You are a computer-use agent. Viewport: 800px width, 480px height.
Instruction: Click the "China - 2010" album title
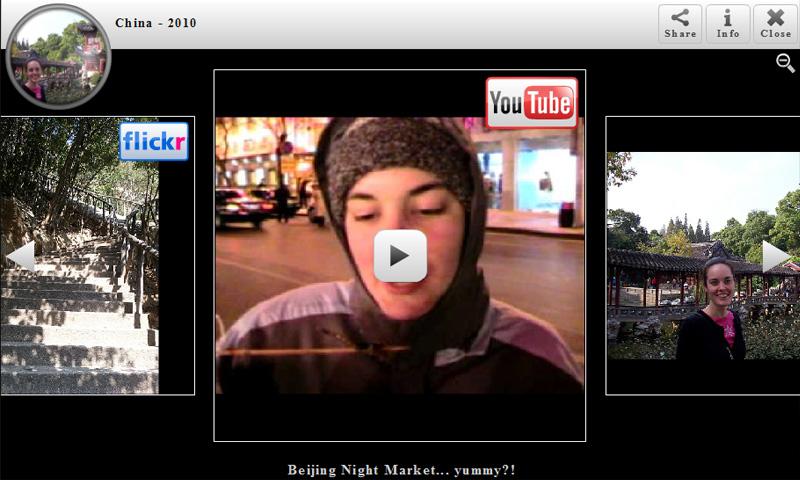156,23
